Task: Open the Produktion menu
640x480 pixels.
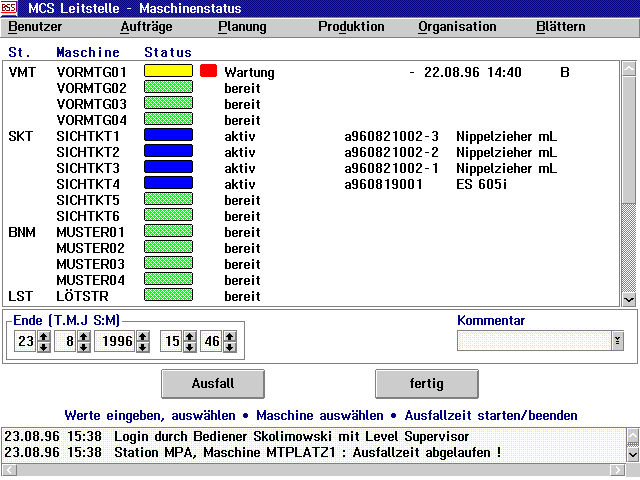Action: pos(351,27)
